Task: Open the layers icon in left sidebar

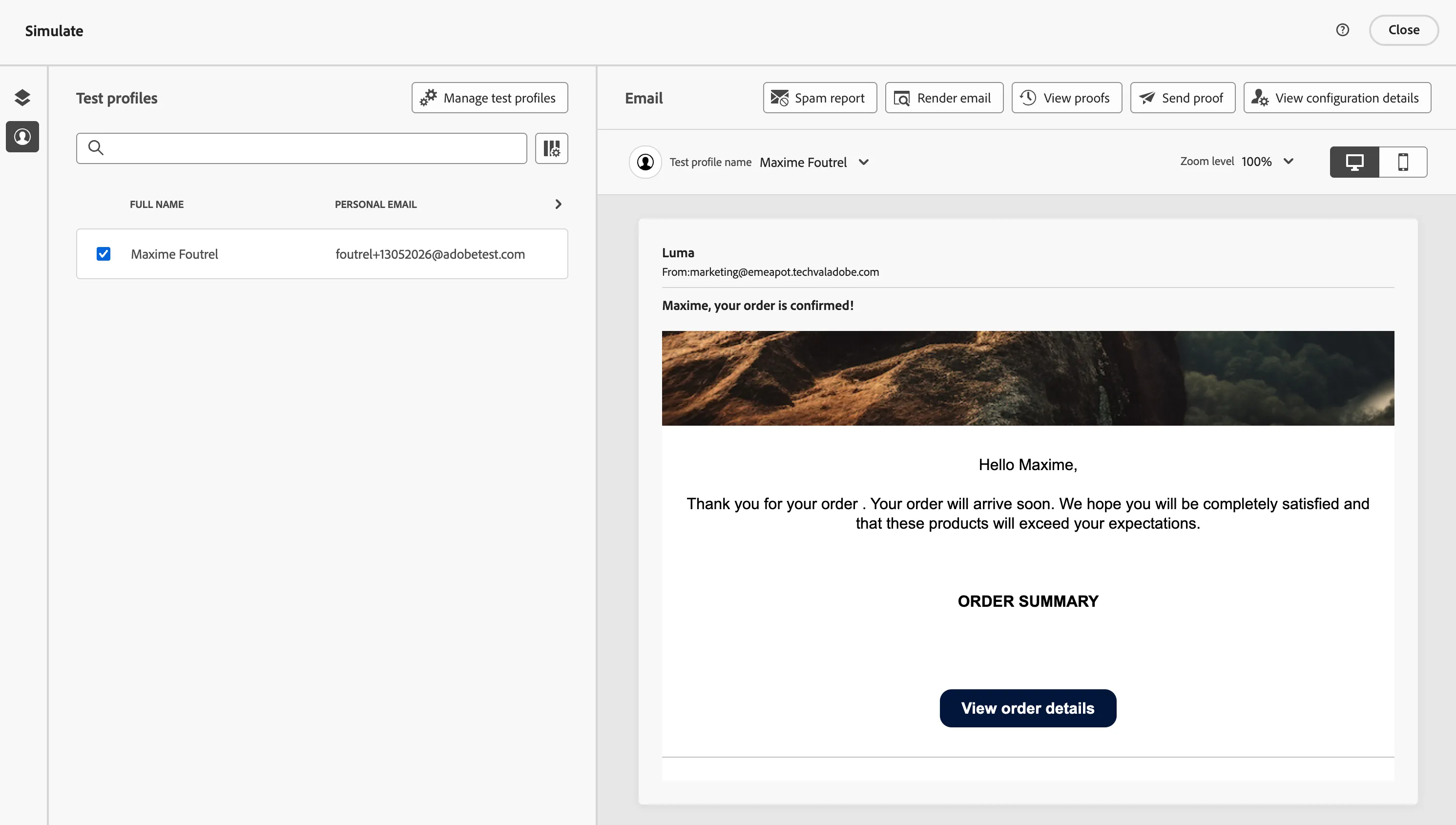Action: [22, 98]
